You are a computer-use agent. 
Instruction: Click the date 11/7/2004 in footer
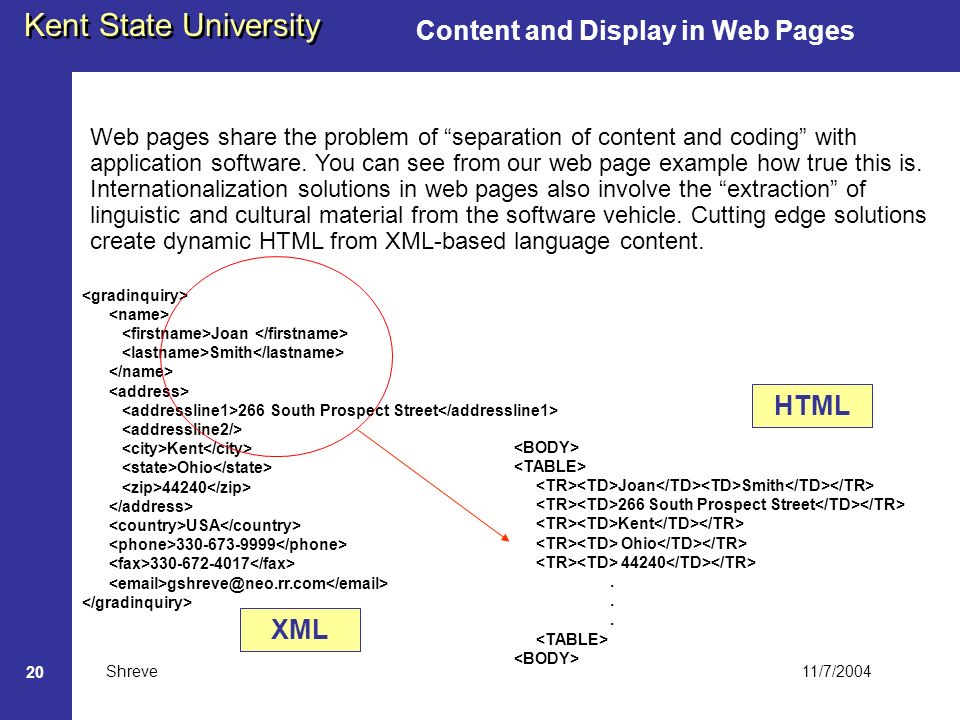pos(836,672)
